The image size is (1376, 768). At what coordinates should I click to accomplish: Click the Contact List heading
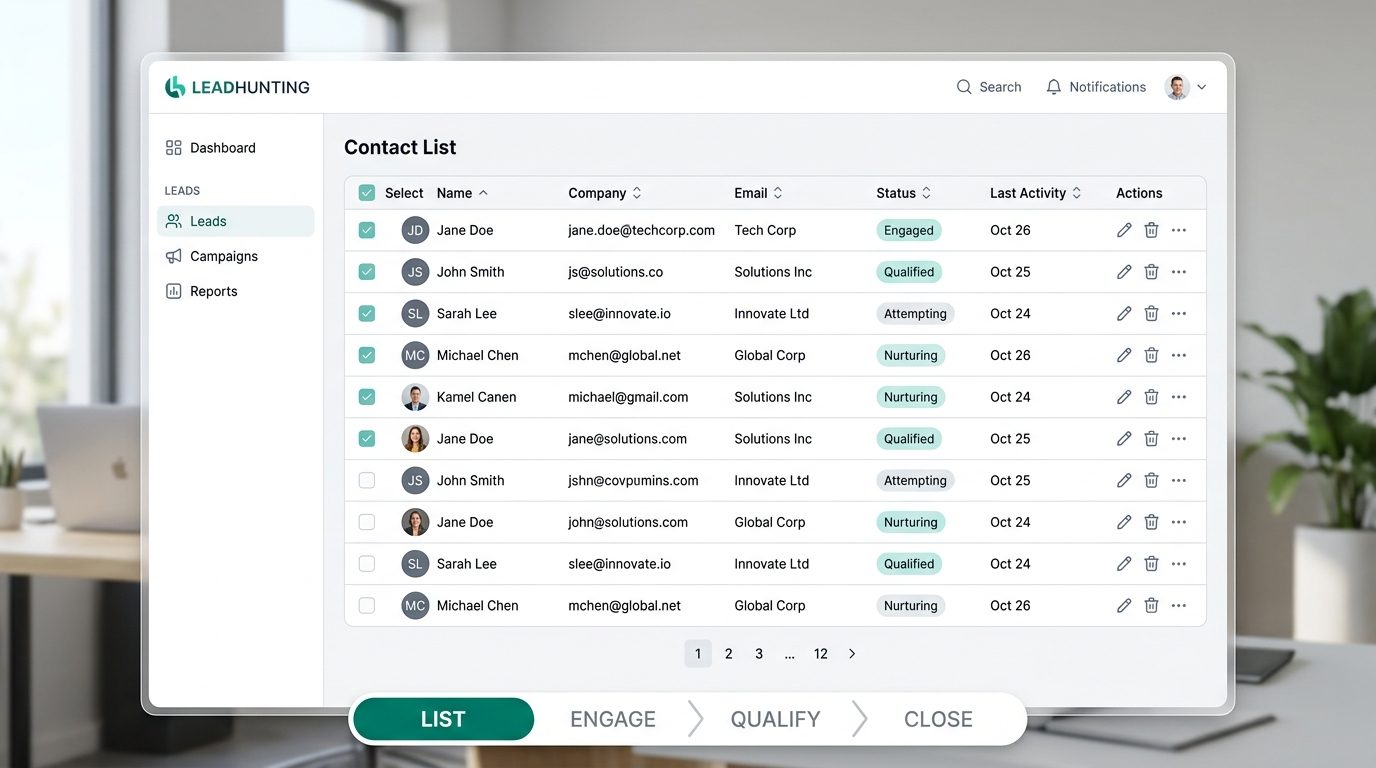400,147
